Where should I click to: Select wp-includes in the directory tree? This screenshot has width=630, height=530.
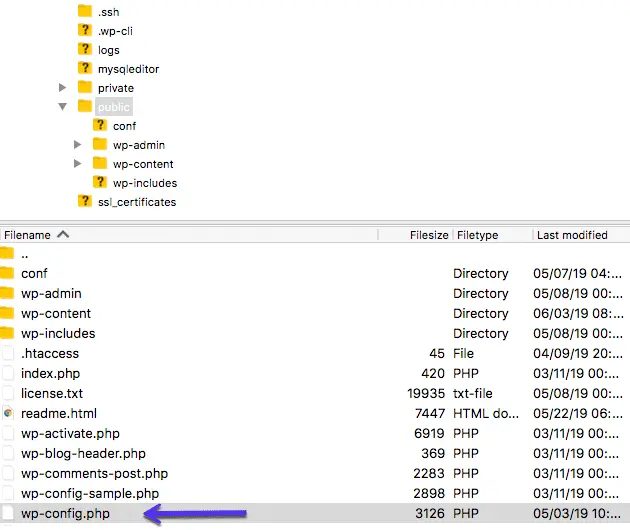pyautogui.click(x=144, y=183)
